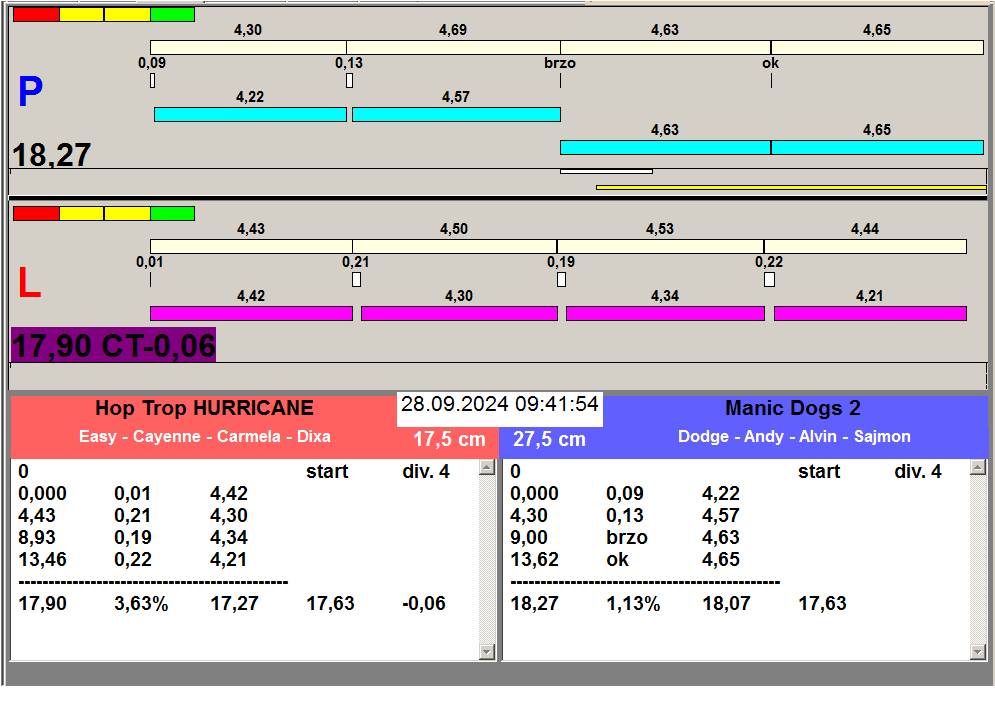Click the cyan 4,65 run bar
This screenshot has height=716, width=995.
[877, 148]
